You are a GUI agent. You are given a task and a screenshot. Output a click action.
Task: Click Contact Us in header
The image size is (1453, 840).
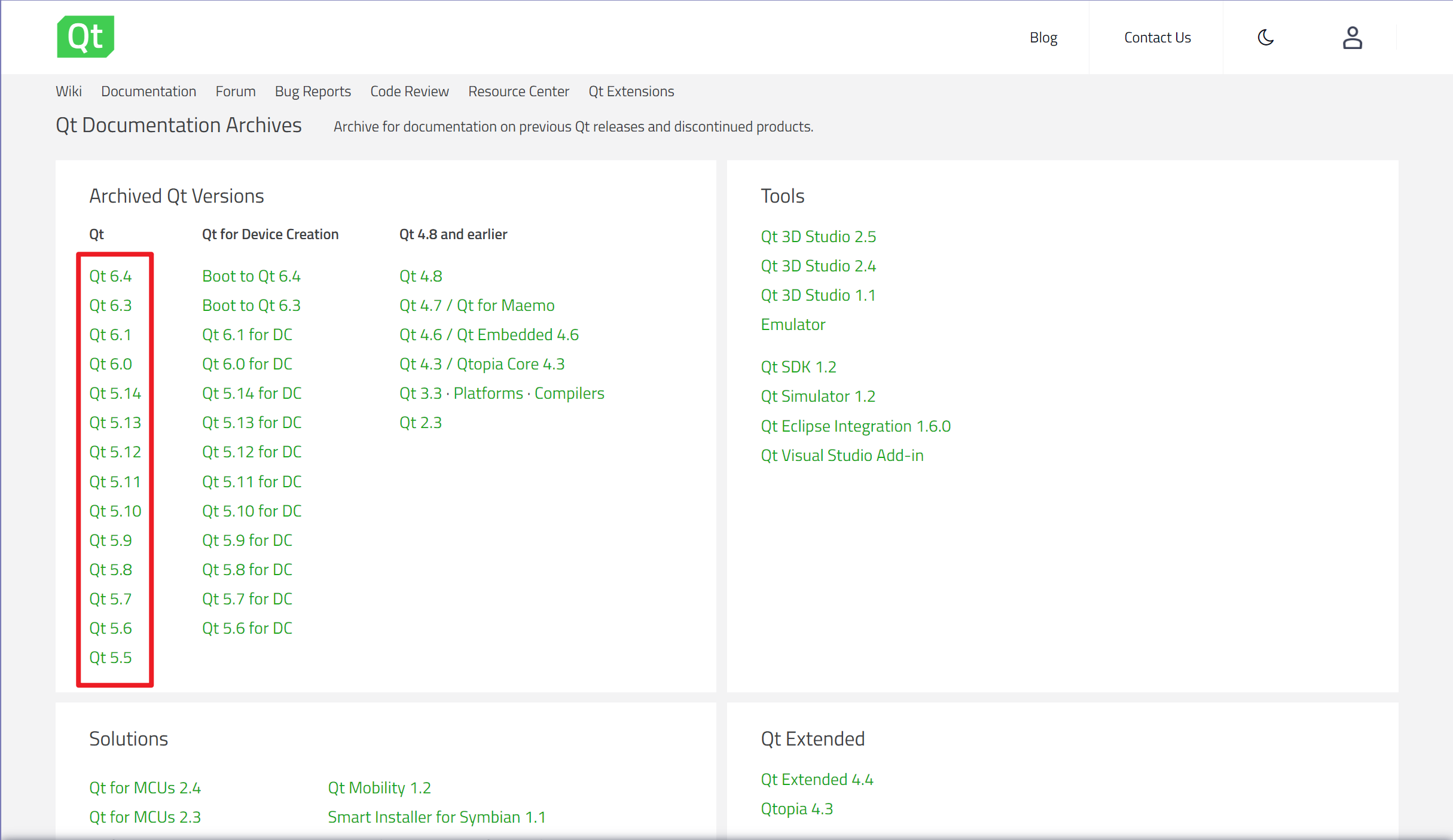point(1157,38)
